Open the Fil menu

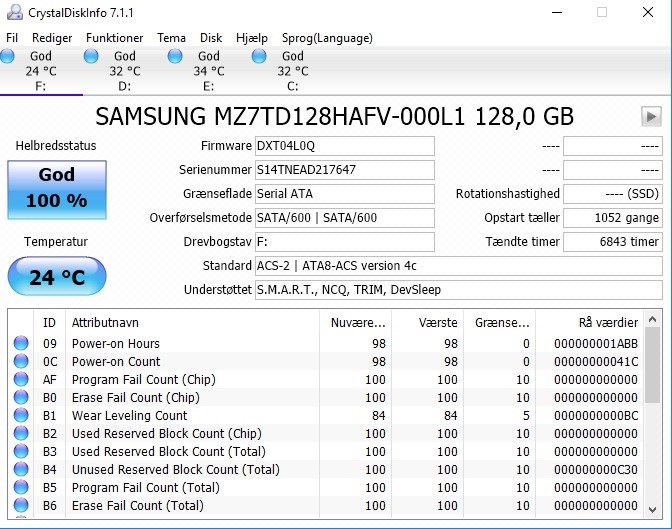pos(13,38)
